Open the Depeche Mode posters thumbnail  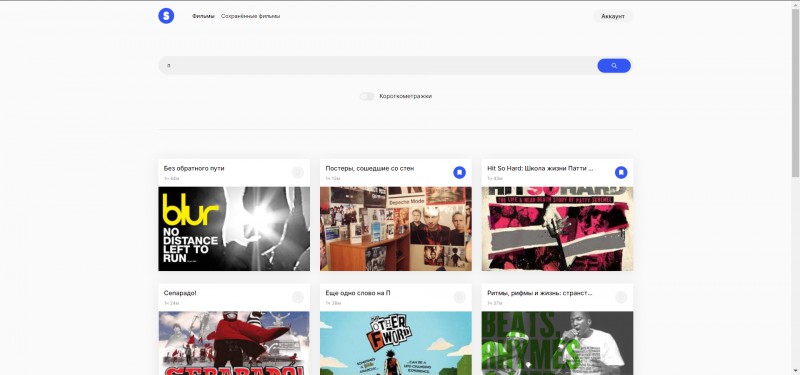395,229
